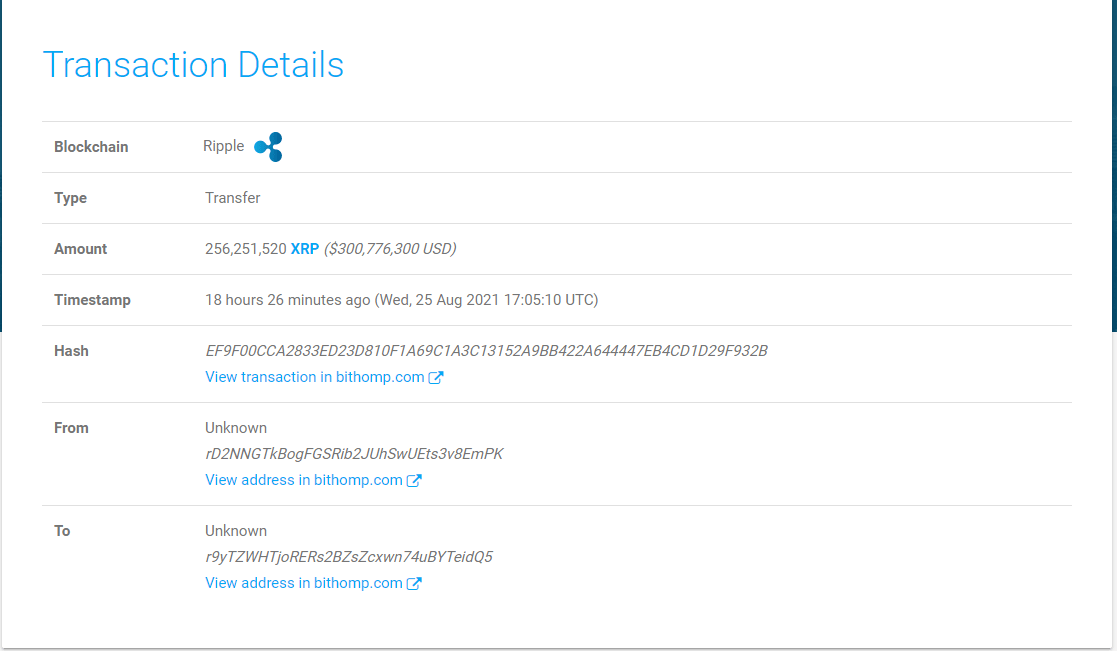Open the XRP currency link
The image size is (1117, 651).
tap(305, 249)
